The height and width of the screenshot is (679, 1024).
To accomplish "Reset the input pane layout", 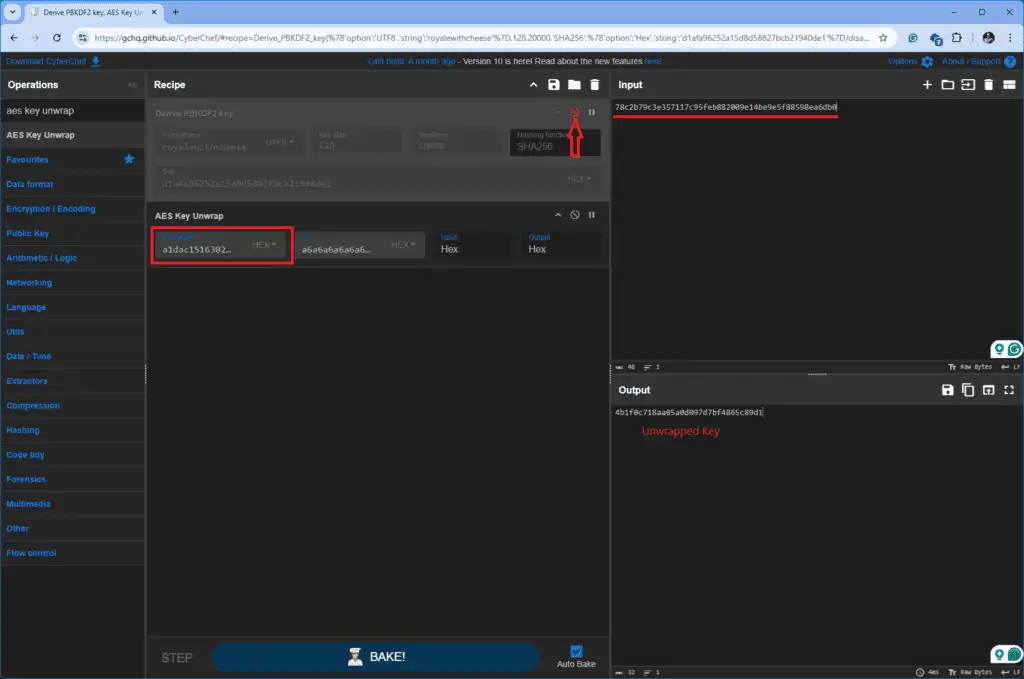I will 1009,85.
